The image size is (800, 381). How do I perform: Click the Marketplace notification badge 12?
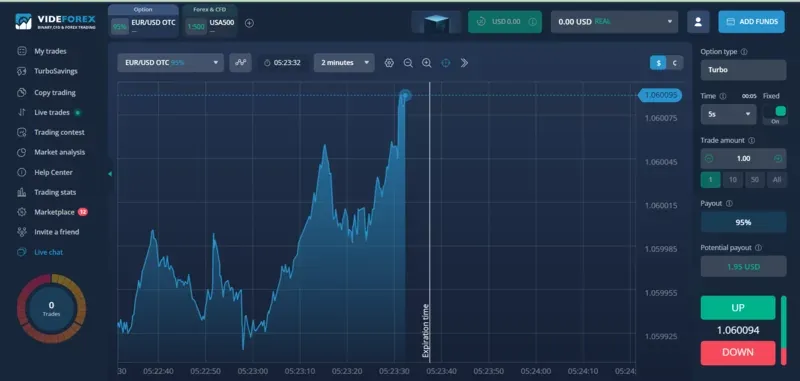[83, 212]
